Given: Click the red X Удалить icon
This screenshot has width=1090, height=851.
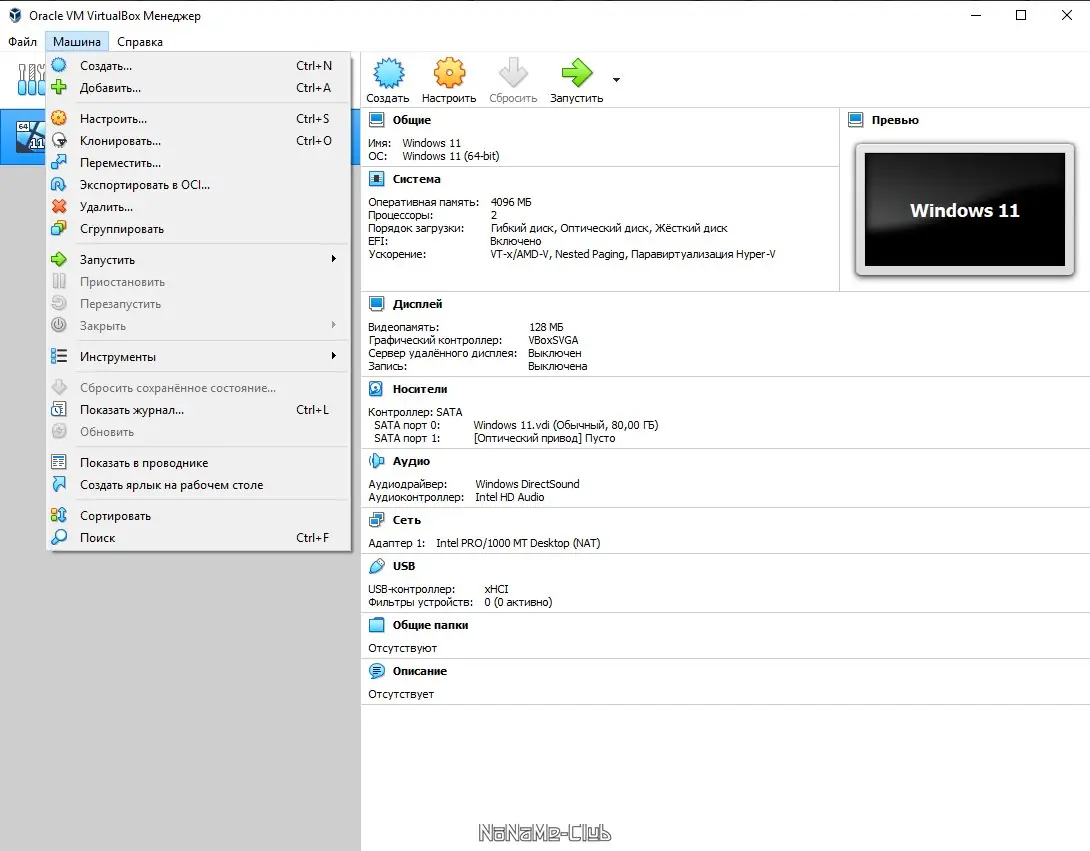Looking at the screenshot, I should (59, 206).
